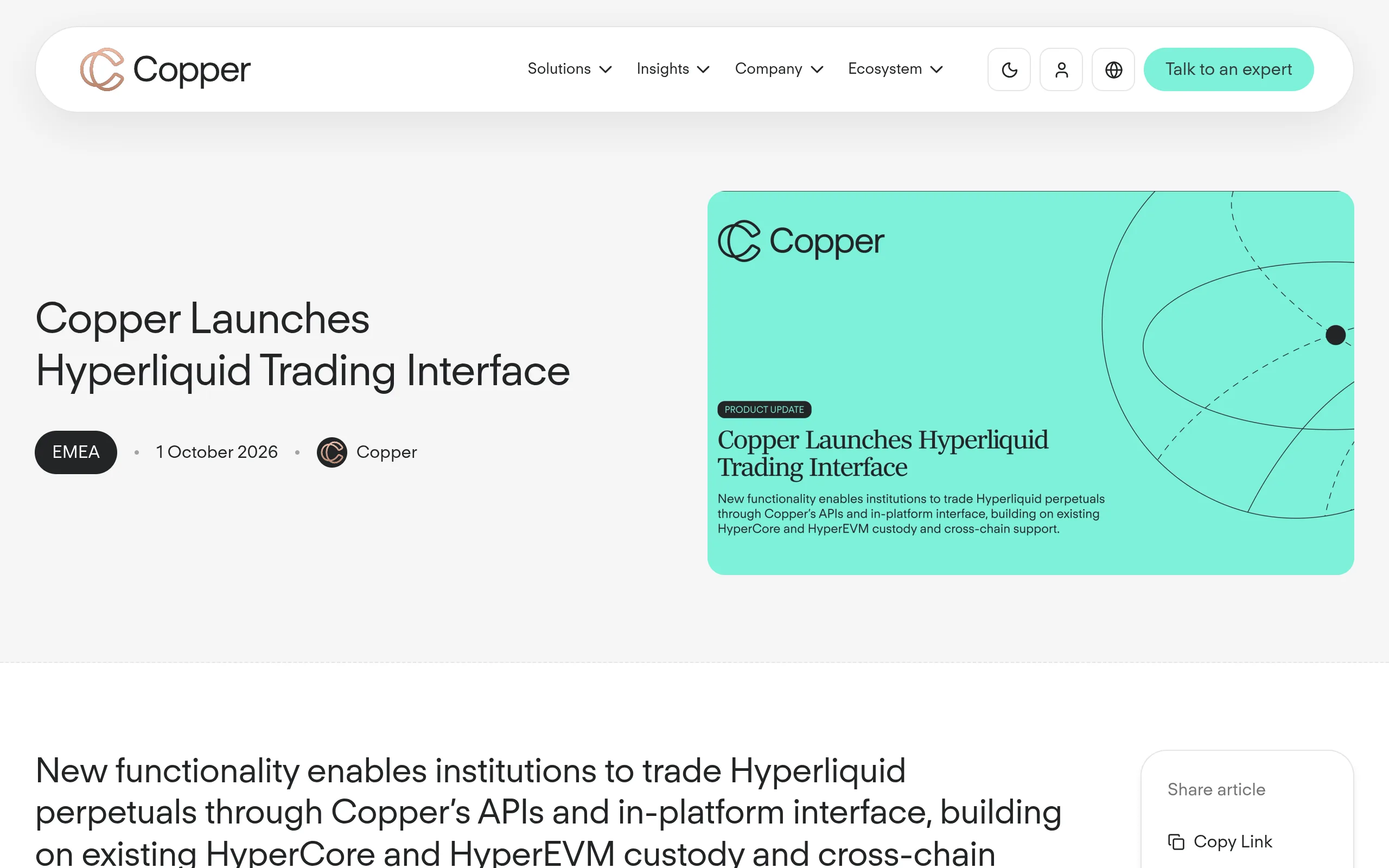Click the article hero image thumbnail
This screenshot has height=868, width=1389.
tap(1030, 383)
